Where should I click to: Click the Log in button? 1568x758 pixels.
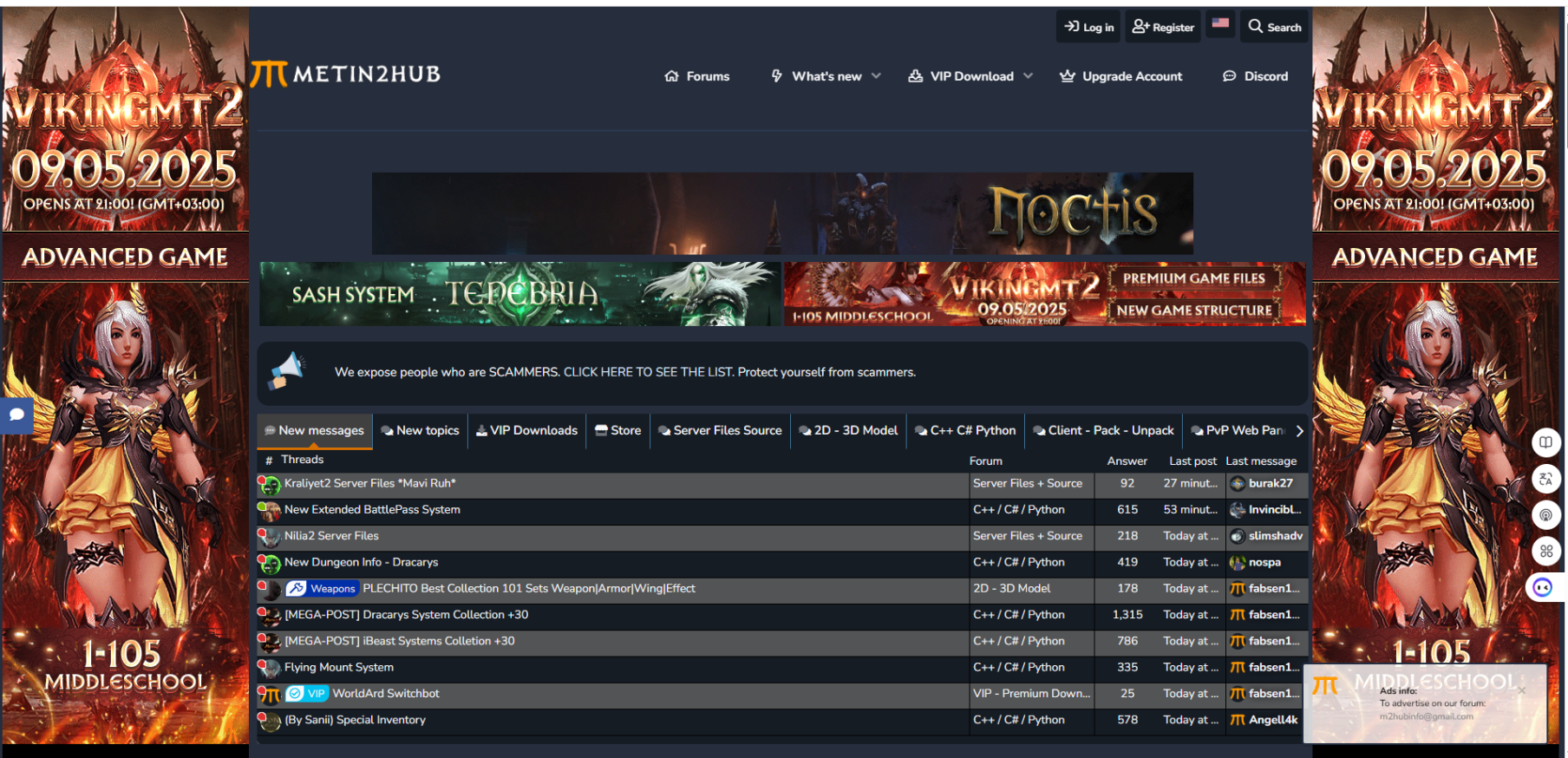tap(1089, 27)
